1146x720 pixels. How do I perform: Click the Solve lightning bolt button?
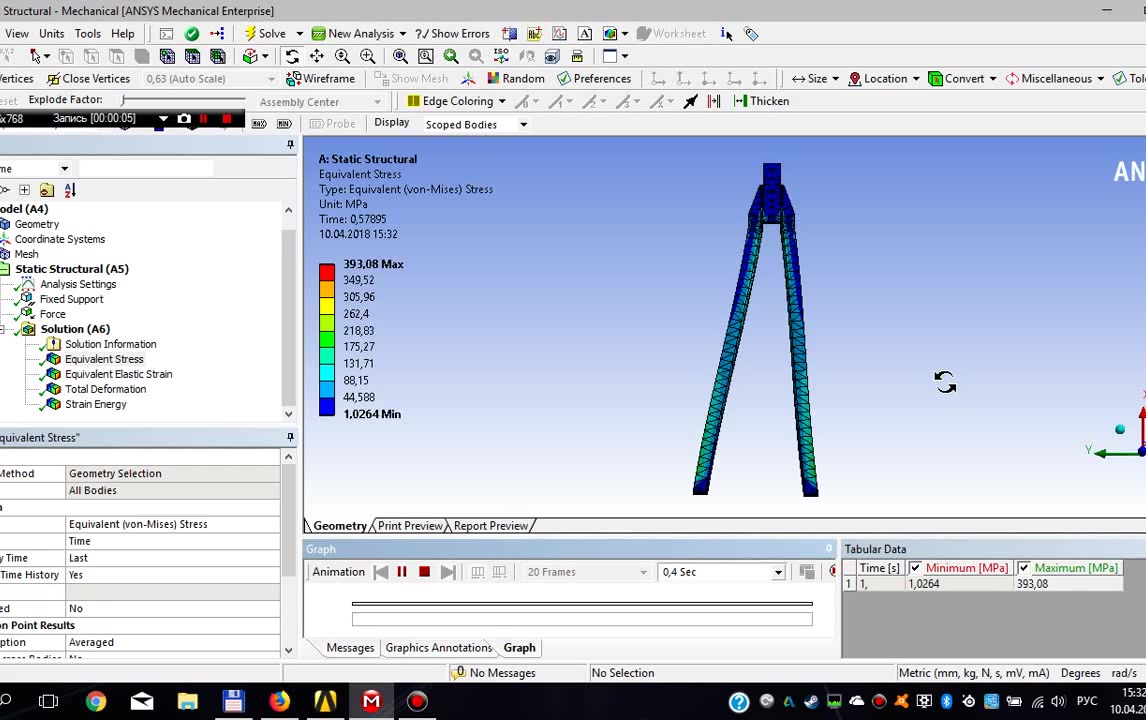point(263,34)
